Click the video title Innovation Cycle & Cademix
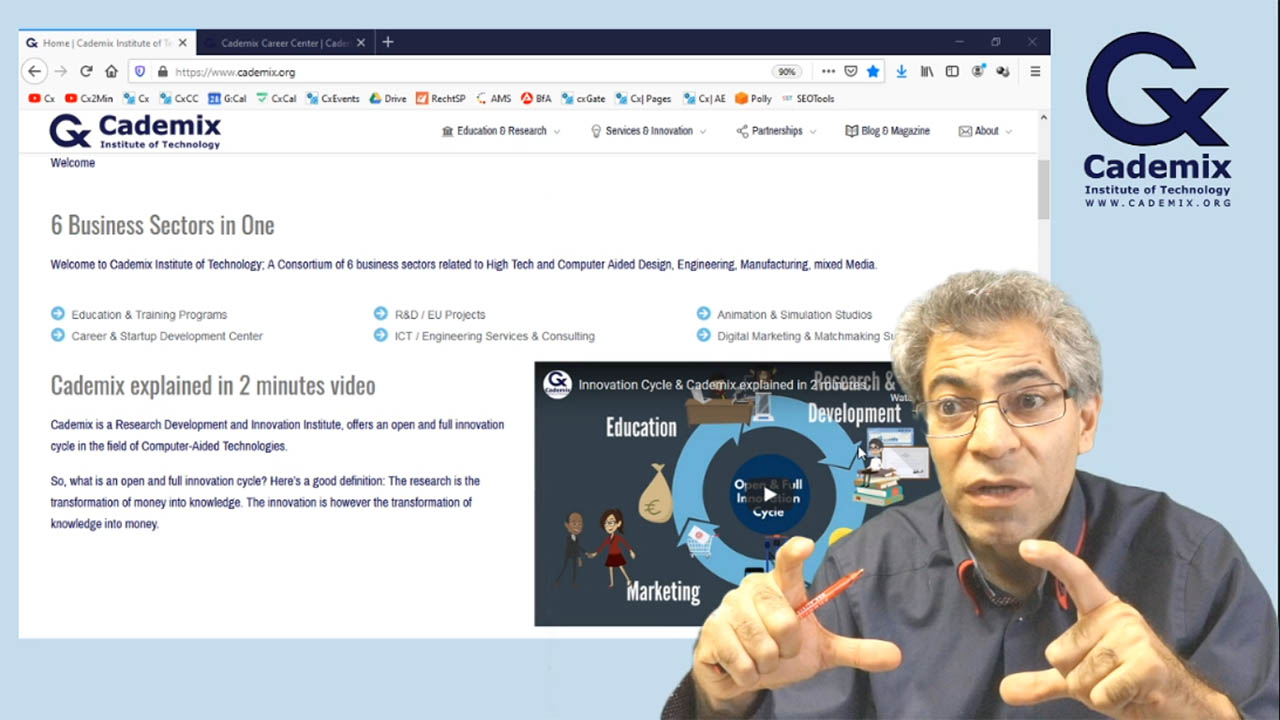The image size is (1280, 720). pyautogui.click(x=723, y=385)
